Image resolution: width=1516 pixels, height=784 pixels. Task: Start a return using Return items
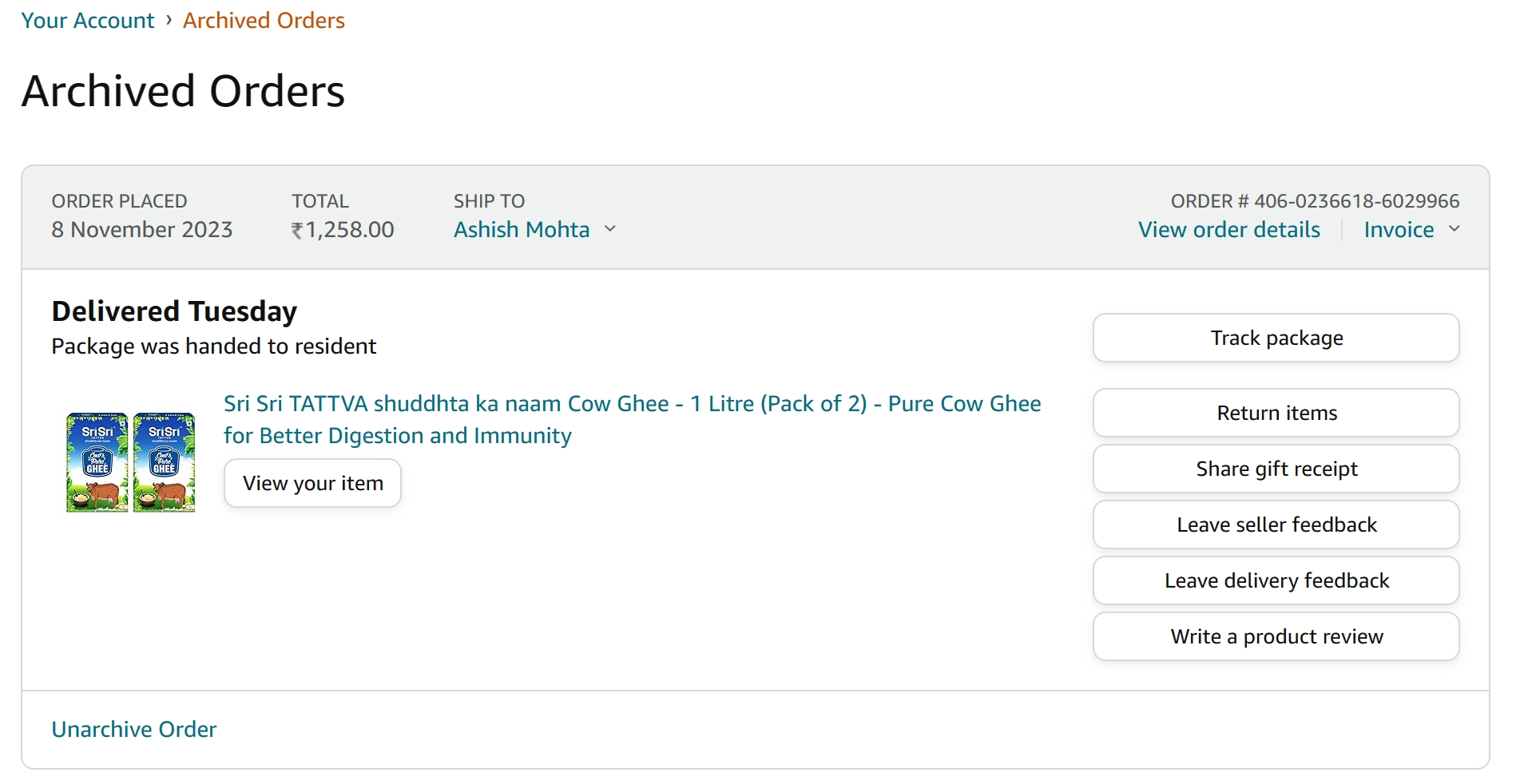(x=1276, y=413)
